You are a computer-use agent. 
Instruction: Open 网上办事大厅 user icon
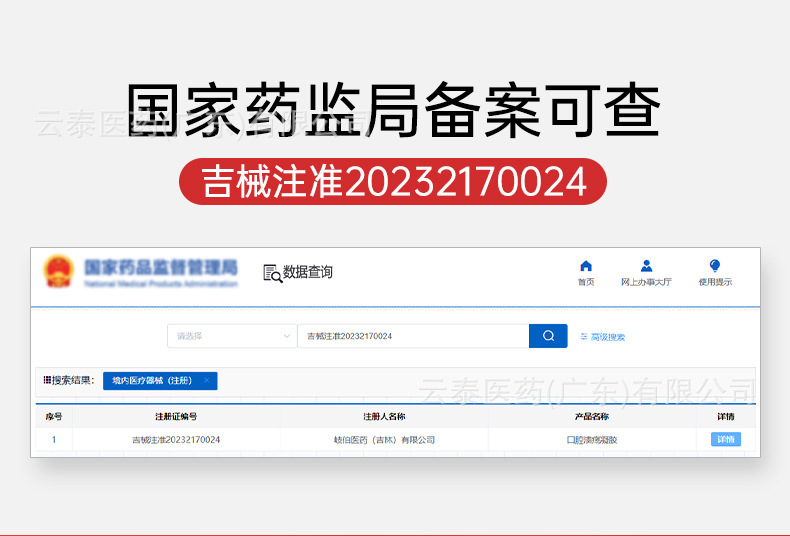646,266
